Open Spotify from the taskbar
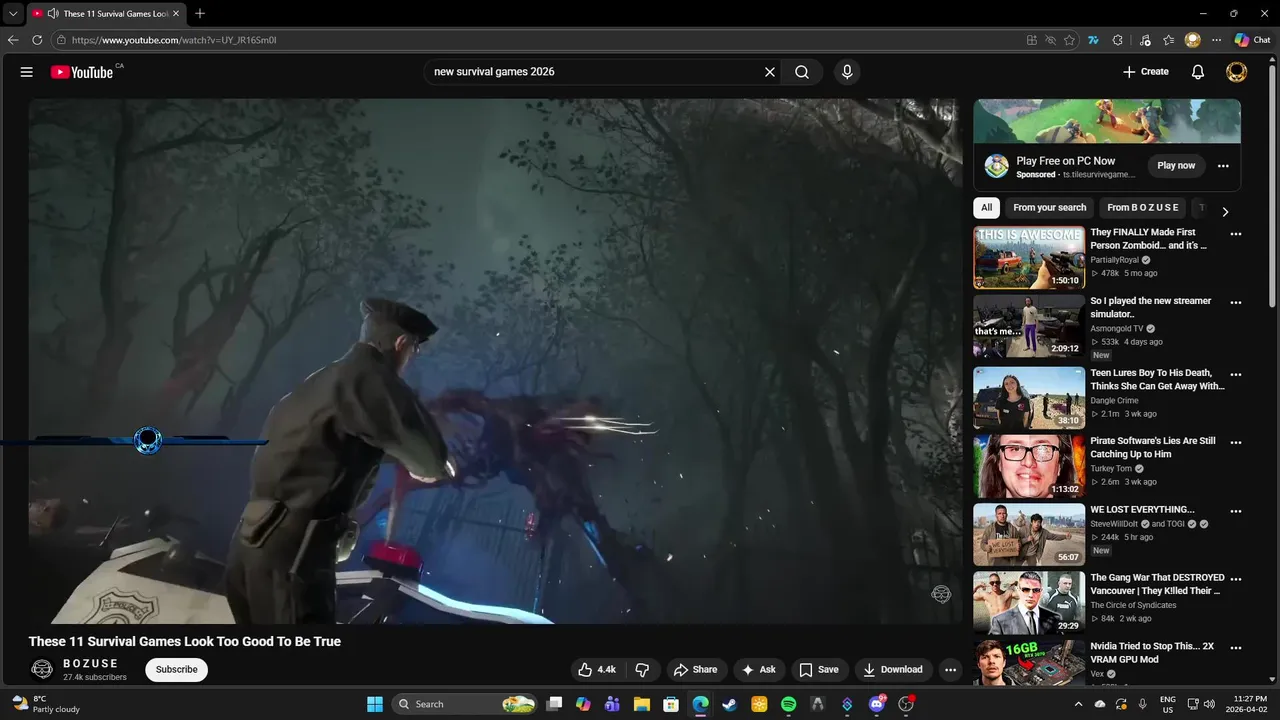This screenshot has height=720, width=1280. (x=788, y=704)
